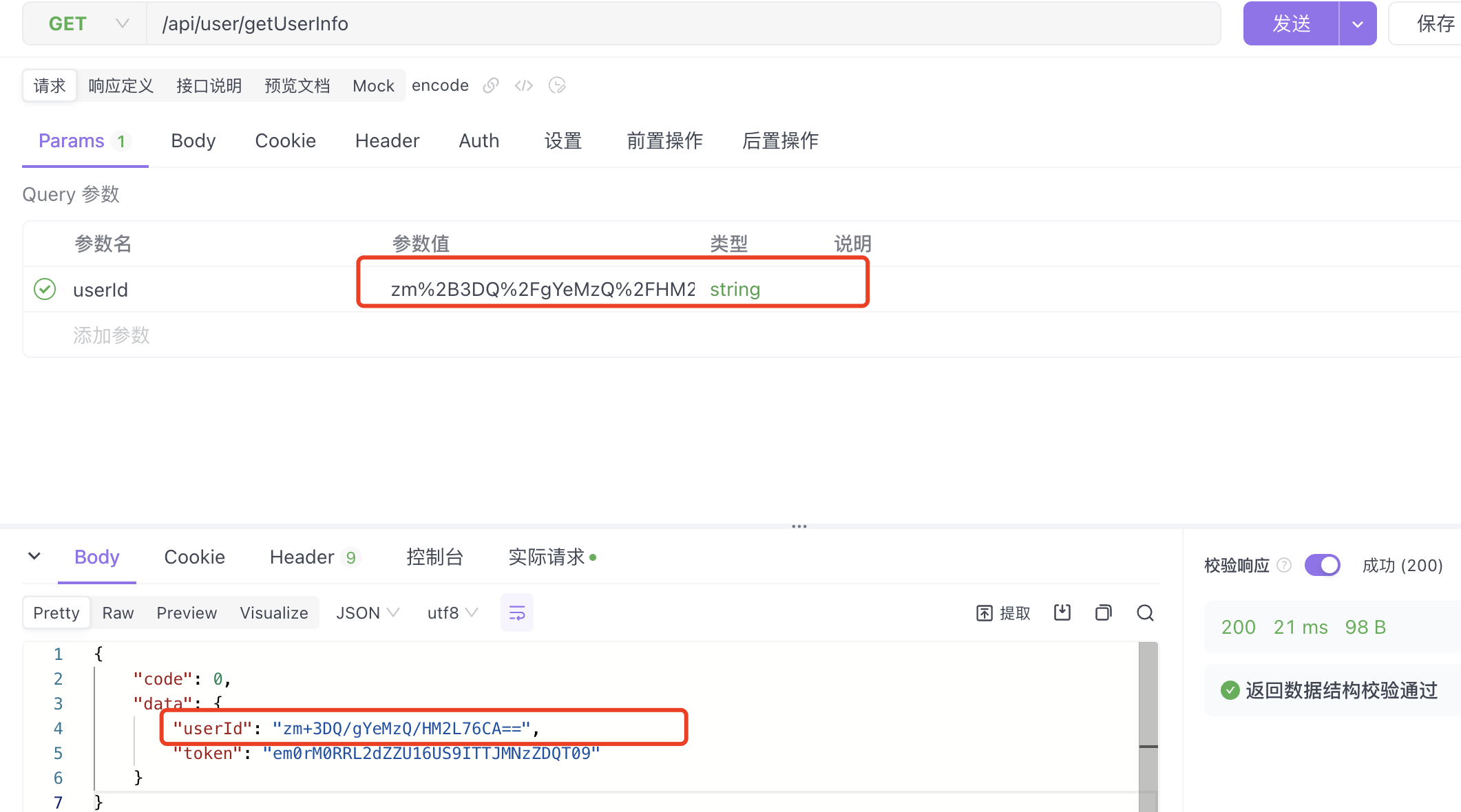1461x812 pixels.
Task: Toggle the 校验响应 validation switch
Action: pyautogui.click(x=1322, y=565)
